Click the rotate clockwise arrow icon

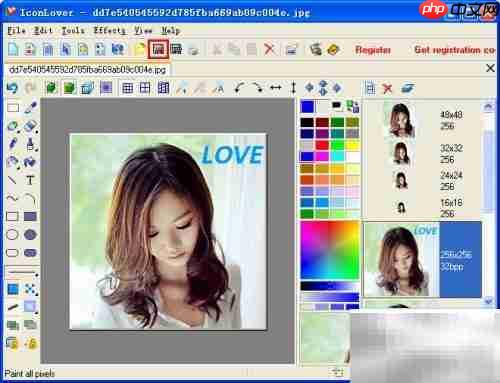(x=257, y=88)
